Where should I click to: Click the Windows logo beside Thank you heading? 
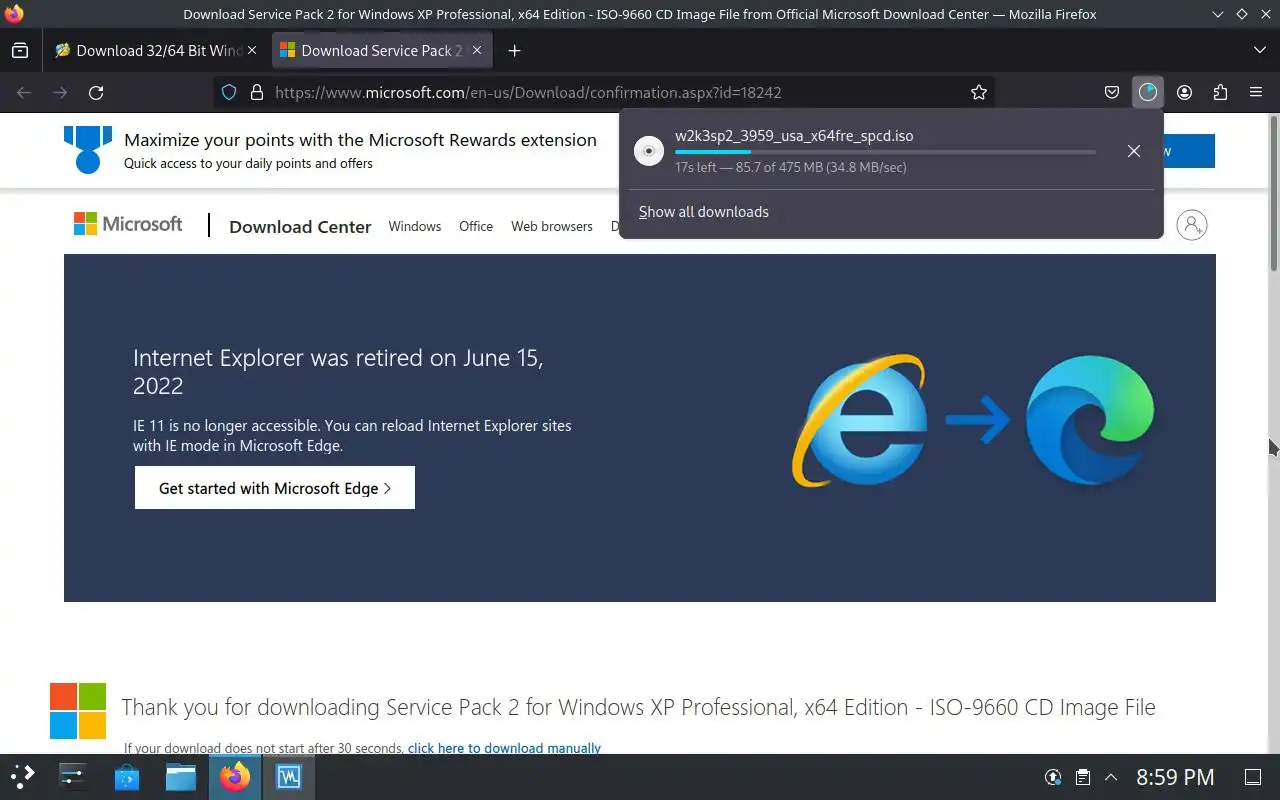pos(78,711)
